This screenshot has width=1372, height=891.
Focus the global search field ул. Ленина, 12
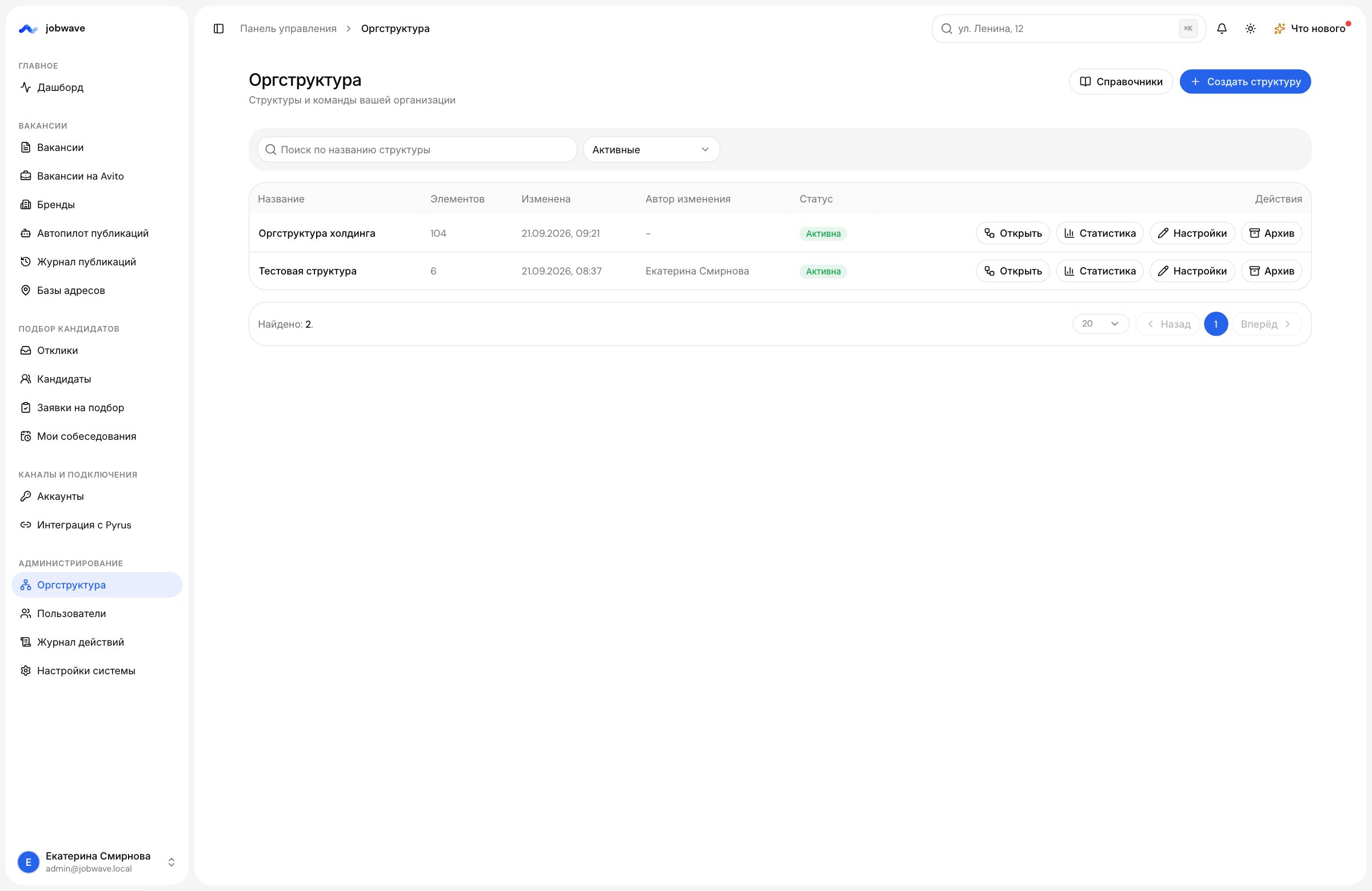click(x=1068, y=28)
